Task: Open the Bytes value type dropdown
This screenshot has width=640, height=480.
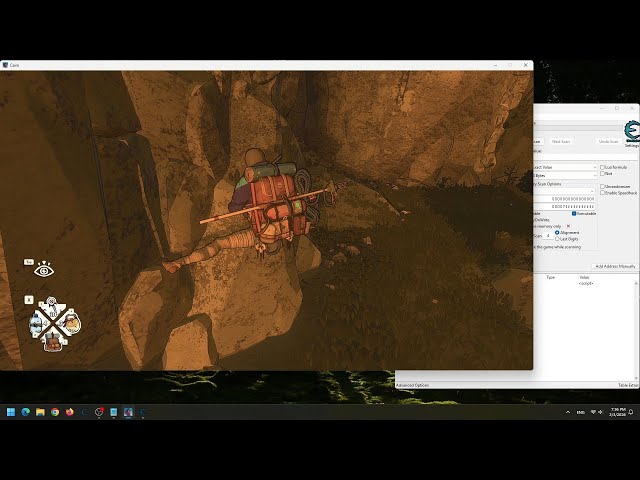Action: (565, 176)
